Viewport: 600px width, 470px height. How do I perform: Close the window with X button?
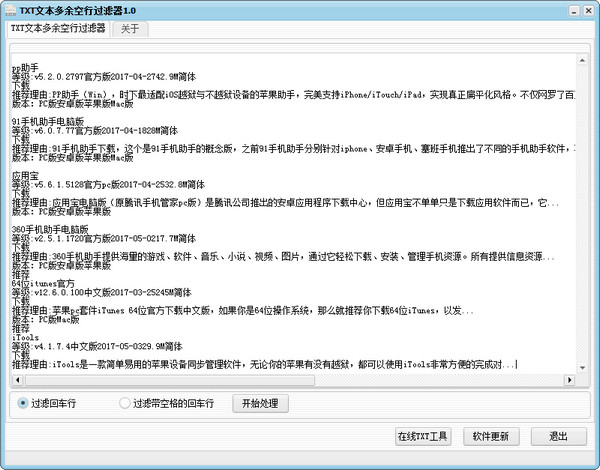tap(589, 11)
